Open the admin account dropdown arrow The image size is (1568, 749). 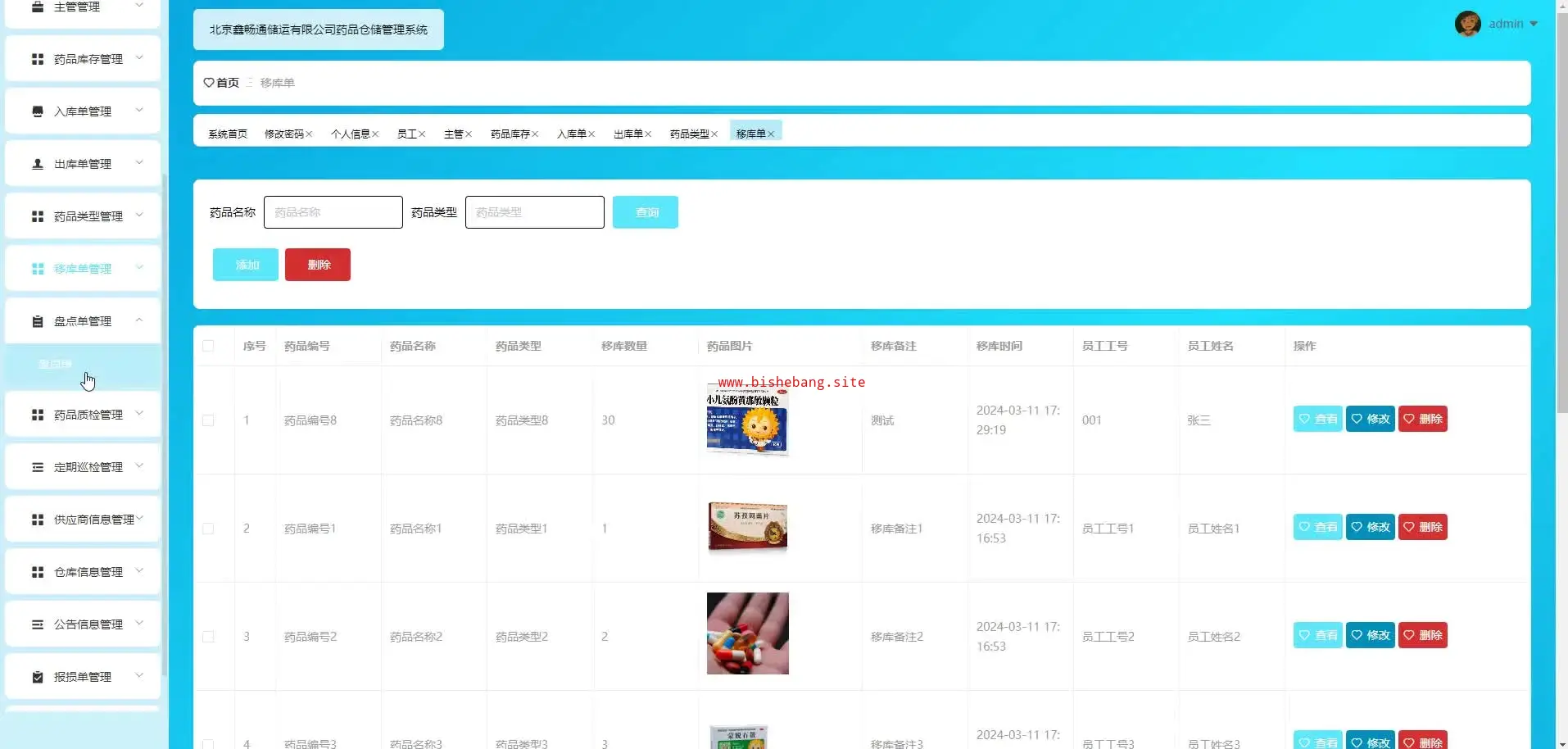pos(1534,24)
